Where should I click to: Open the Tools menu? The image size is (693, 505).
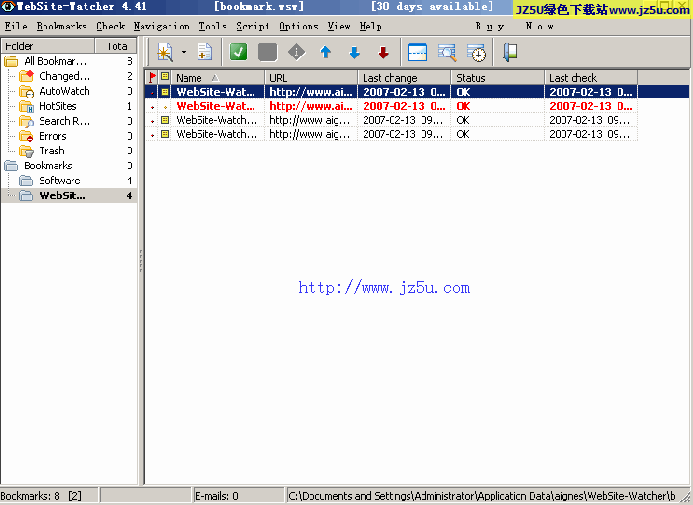[212, 26]
